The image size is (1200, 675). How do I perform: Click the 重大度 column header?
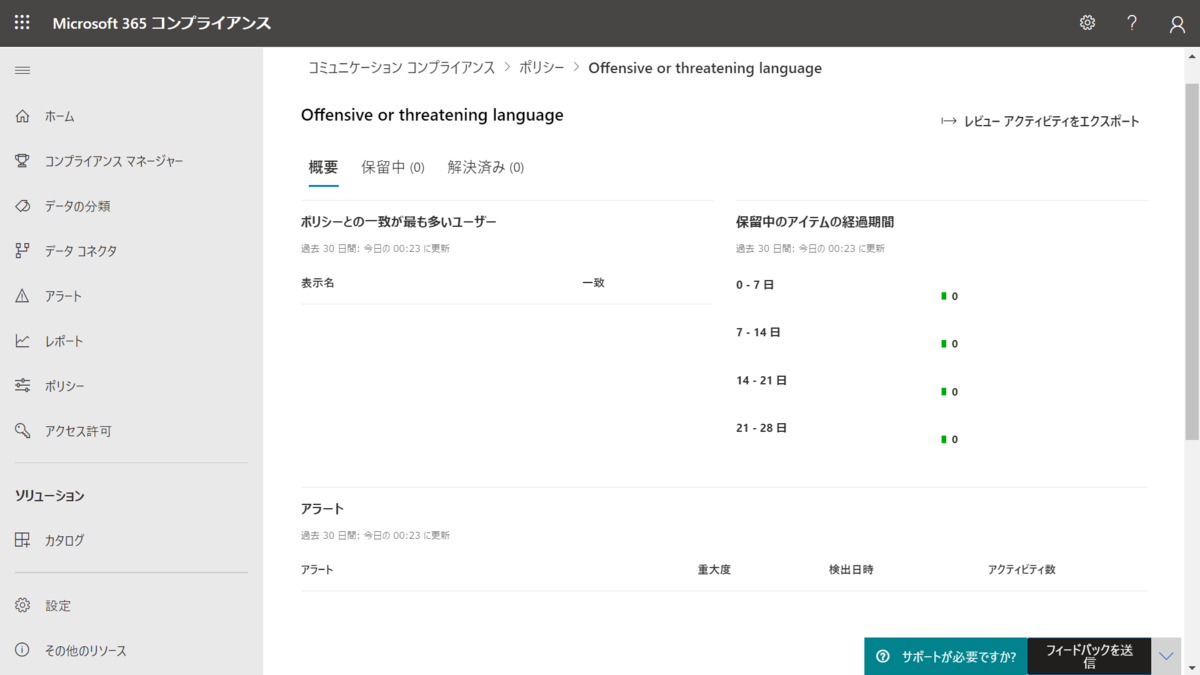click(714, 570)
